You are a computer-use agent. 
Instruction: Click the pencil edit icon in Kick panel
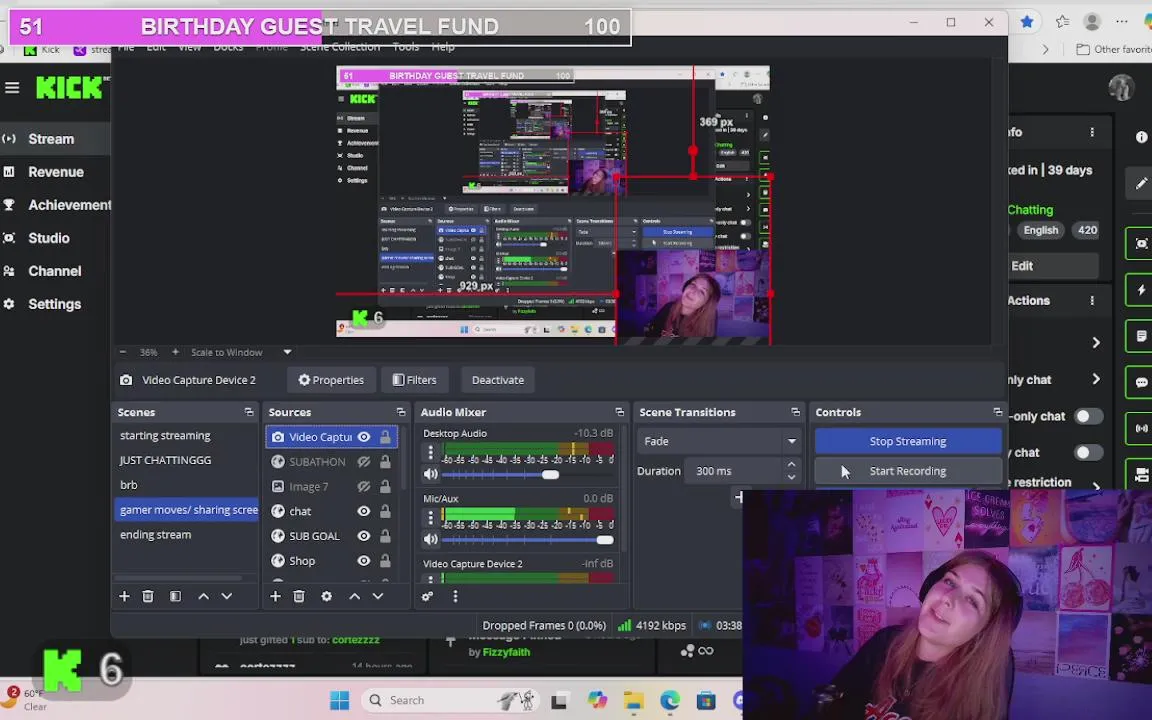[1140, 182]
